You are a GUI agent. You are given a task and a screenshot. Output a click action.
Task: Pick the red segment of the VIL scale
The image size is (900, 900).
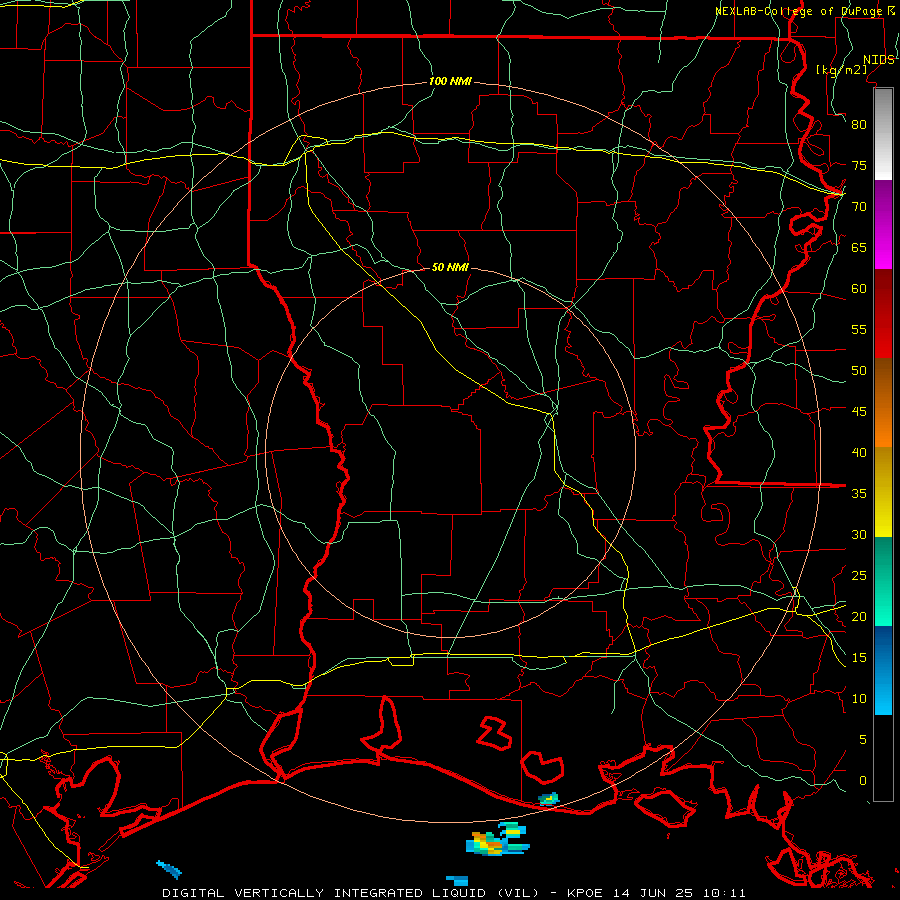(x=883, y=314)
